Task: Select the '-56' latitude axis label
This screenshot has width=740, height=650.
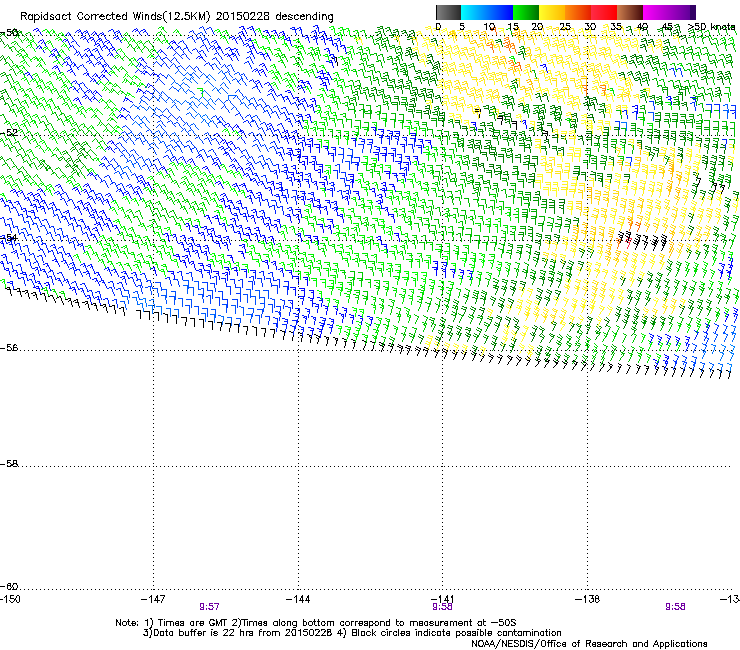Action: coord(9,348)
